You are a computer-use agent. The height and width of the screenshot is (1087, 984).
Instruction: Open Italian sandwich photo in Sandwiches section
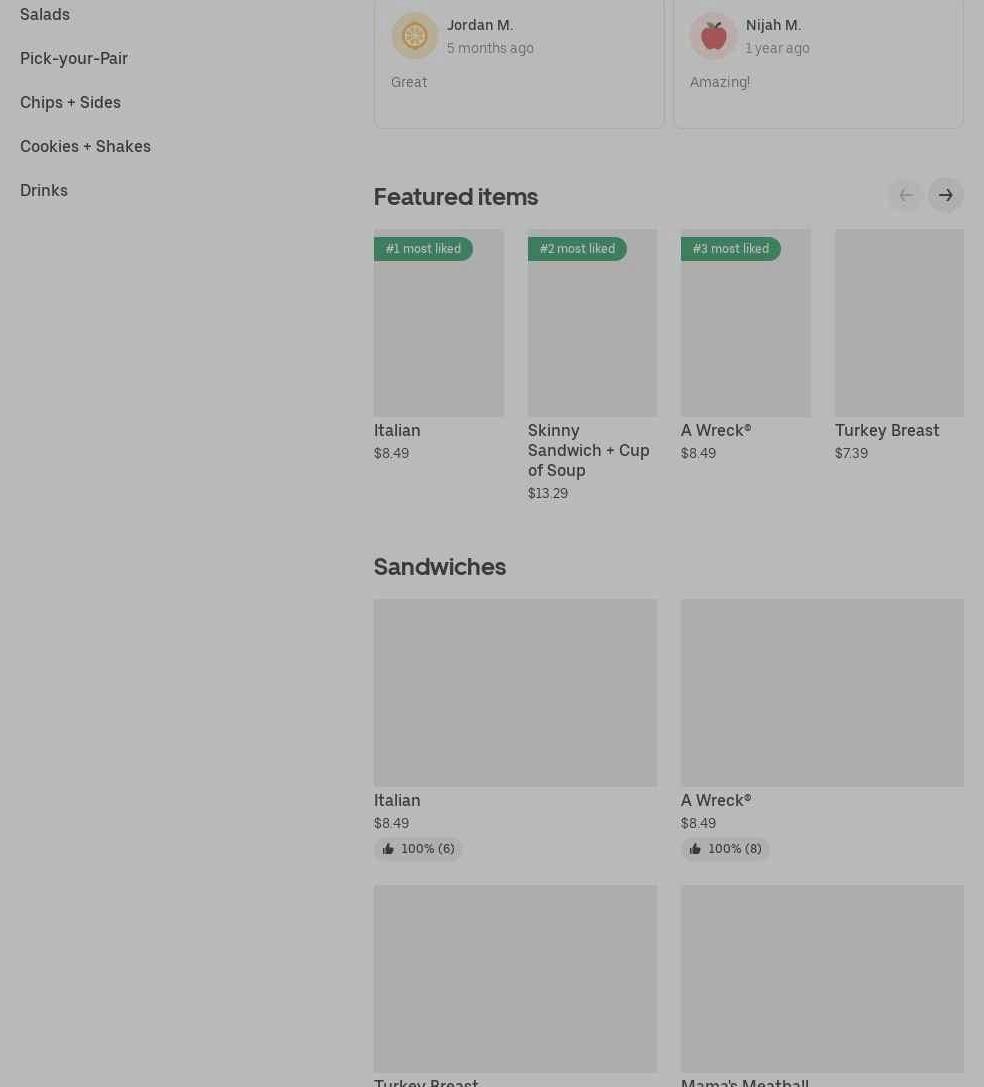tap(515, 692)
